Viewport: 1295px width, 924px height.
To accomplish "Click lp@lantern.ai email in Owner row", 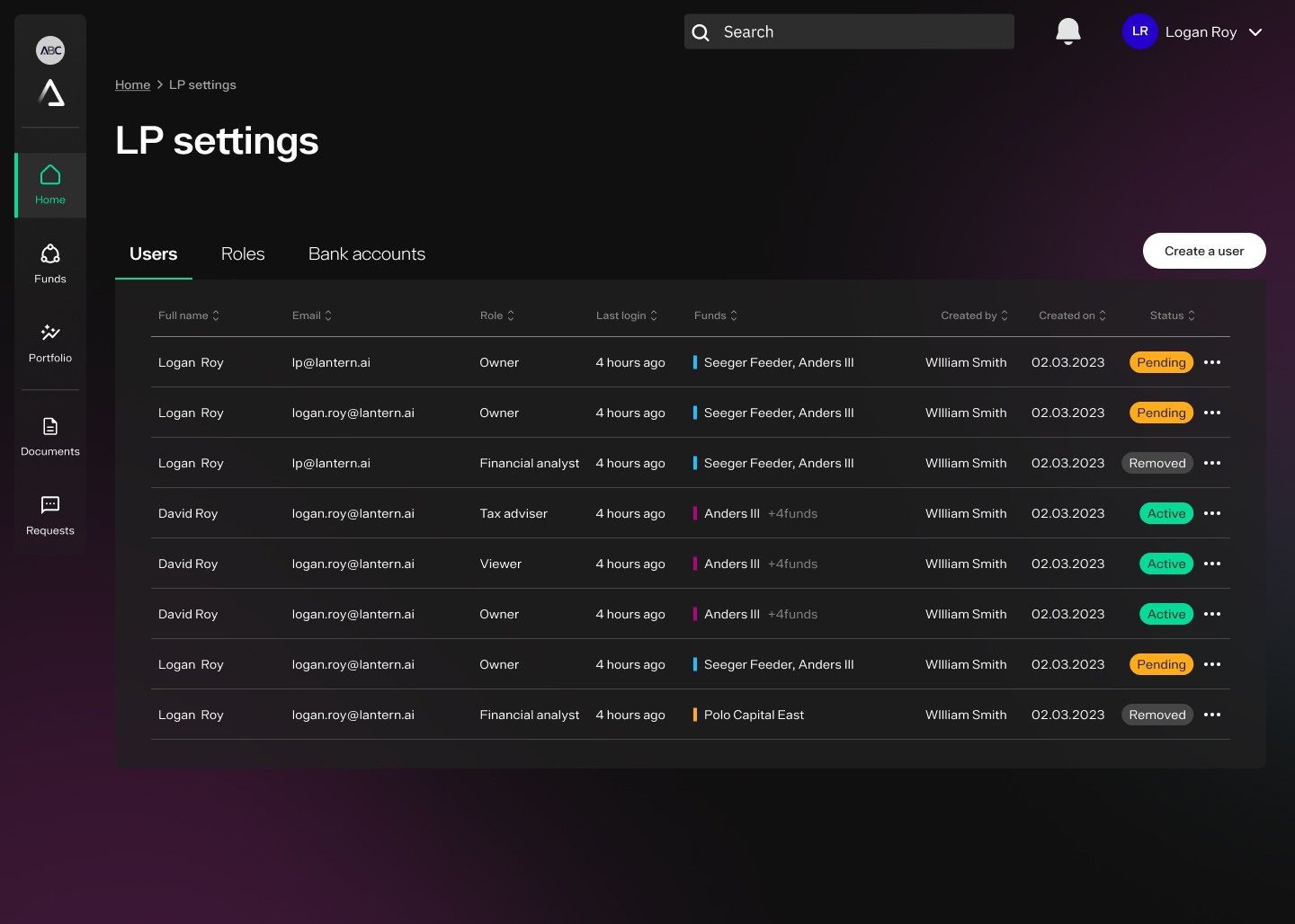I will point(331,362).
